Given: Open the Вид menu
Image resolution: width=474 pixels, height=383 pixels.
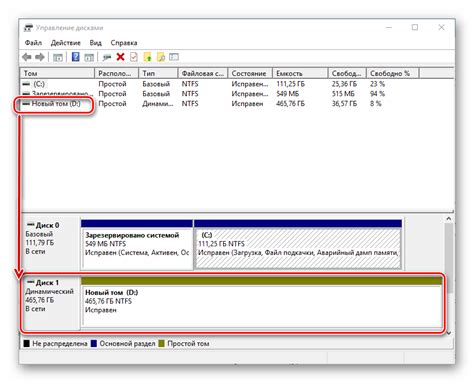Looking at the screenshot, I should pyautogui.click(x=95, y=43).
